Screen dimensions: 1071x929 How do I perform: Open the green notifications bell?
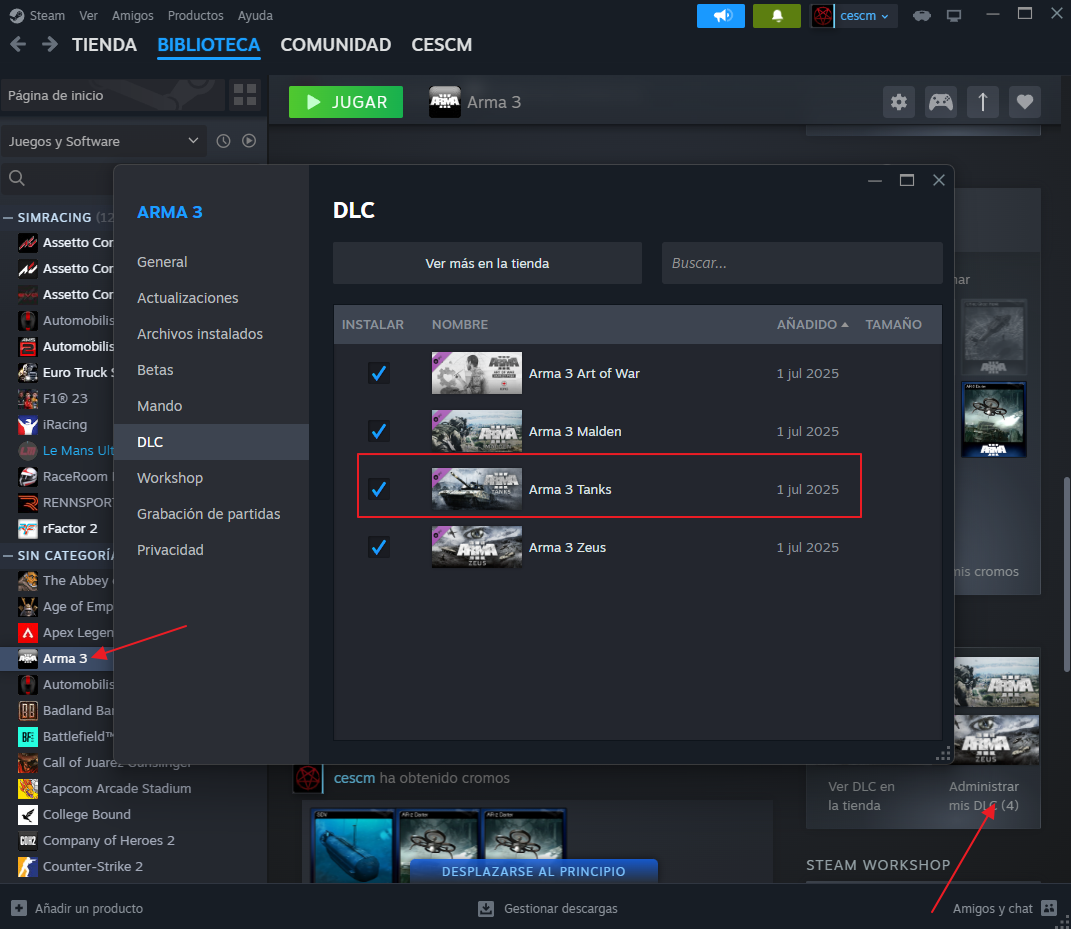coord(776,15)
